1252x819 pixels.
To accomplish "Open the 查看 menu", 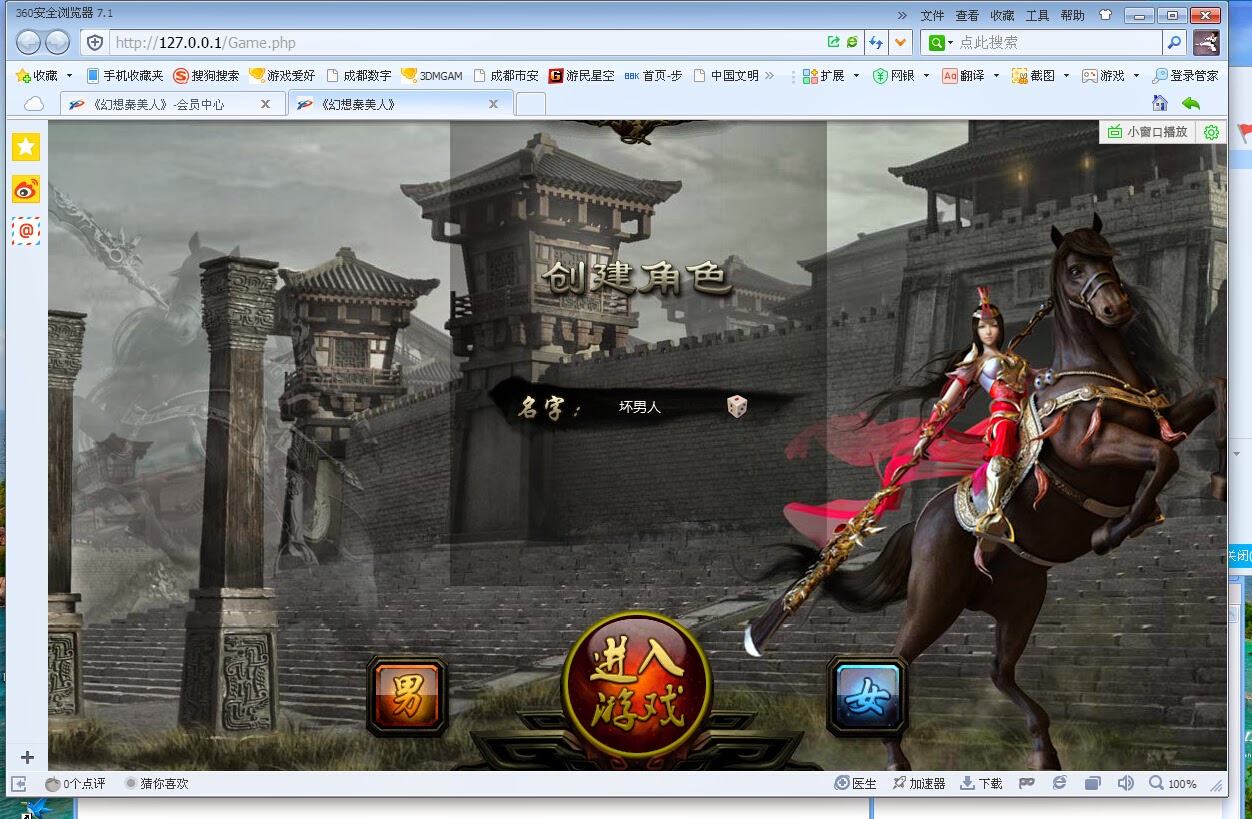I will pyautogui.click(x=967, y=15).
